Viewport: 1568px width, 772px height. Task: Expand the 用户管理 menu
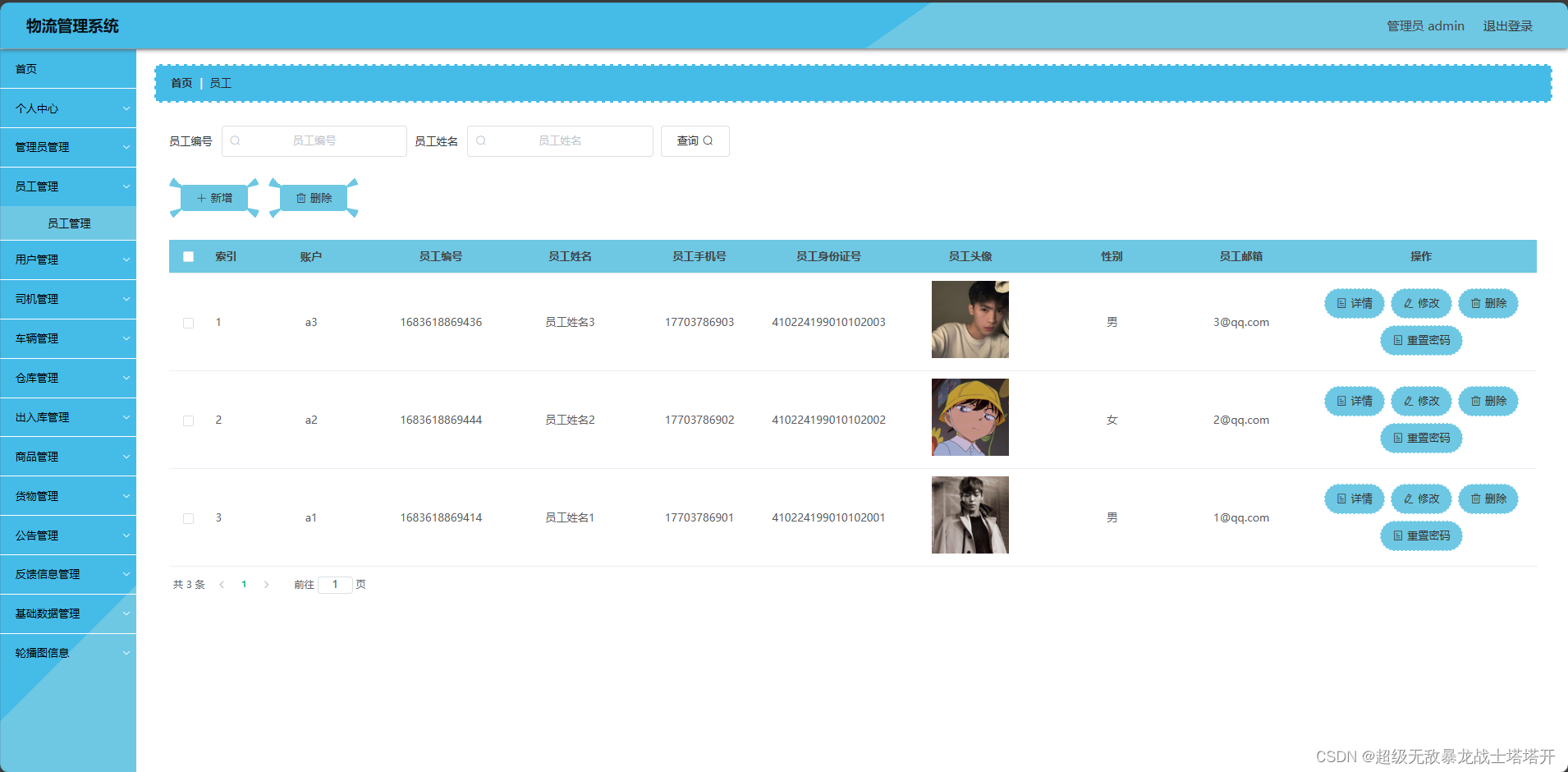tap(68, 260)
